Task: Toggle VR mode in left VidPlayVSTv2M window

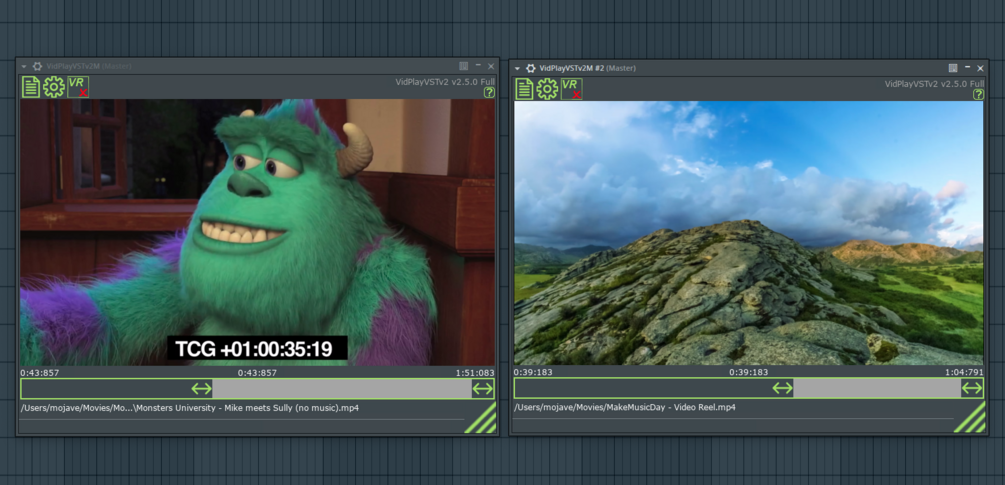Action: (78, 87)
